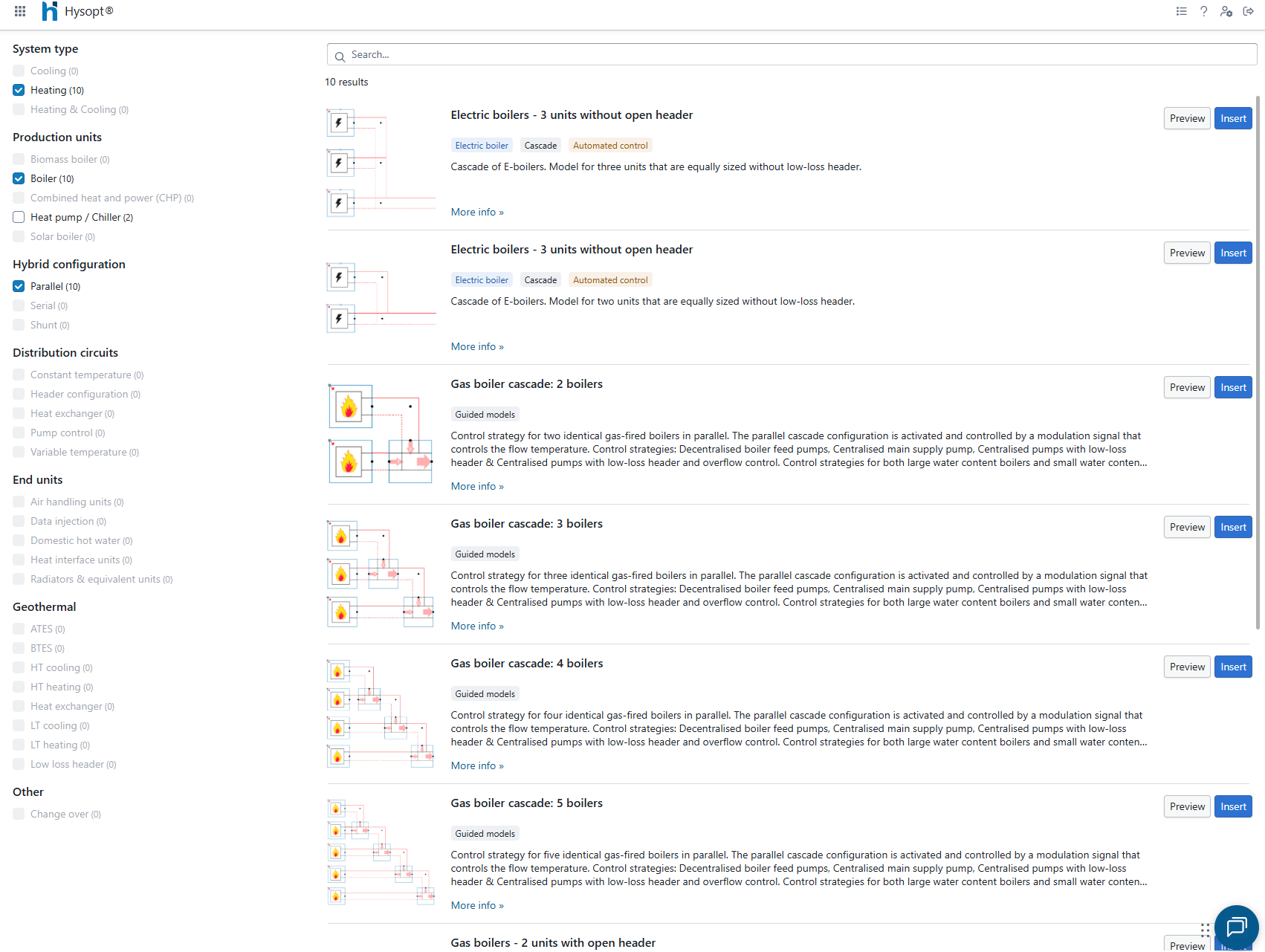The width and height of the screenshot is (1265, 952).
Task: Click the Hysopt logo icon
Action: 50,11
